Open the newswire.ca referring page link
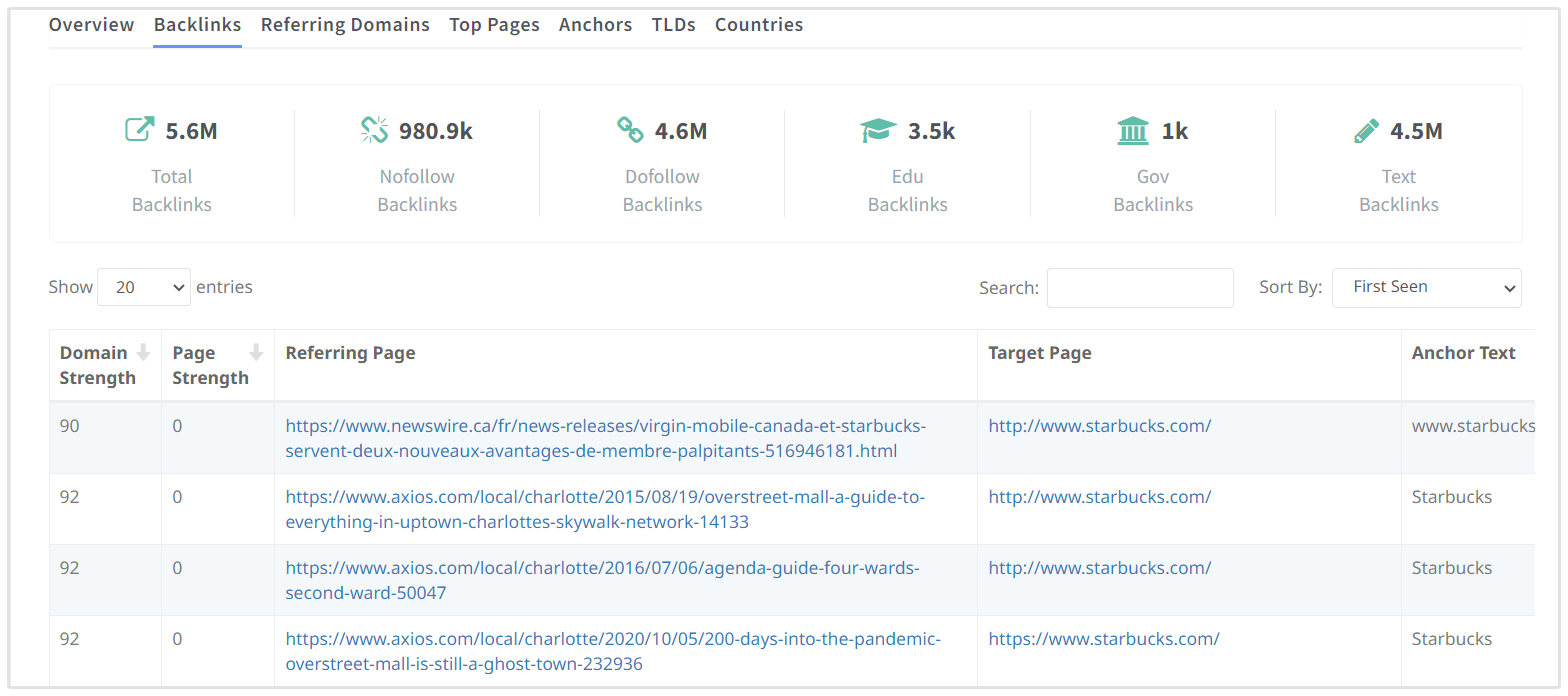 pos(605,438)
